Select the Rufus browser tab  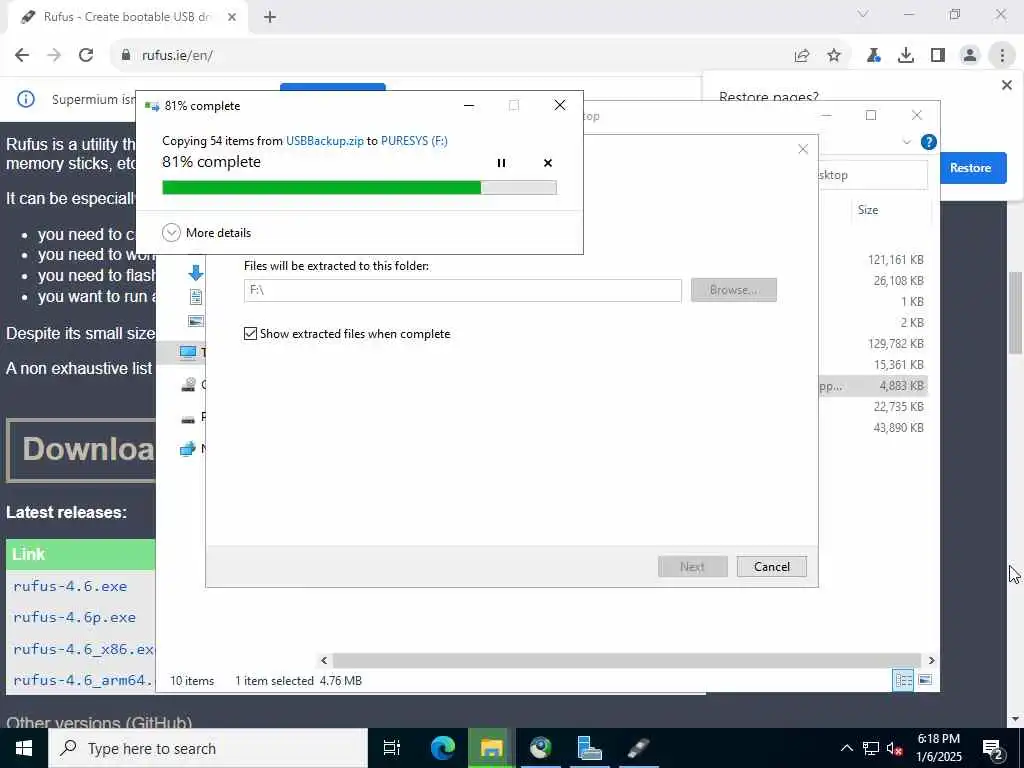[x=128, y=17]
